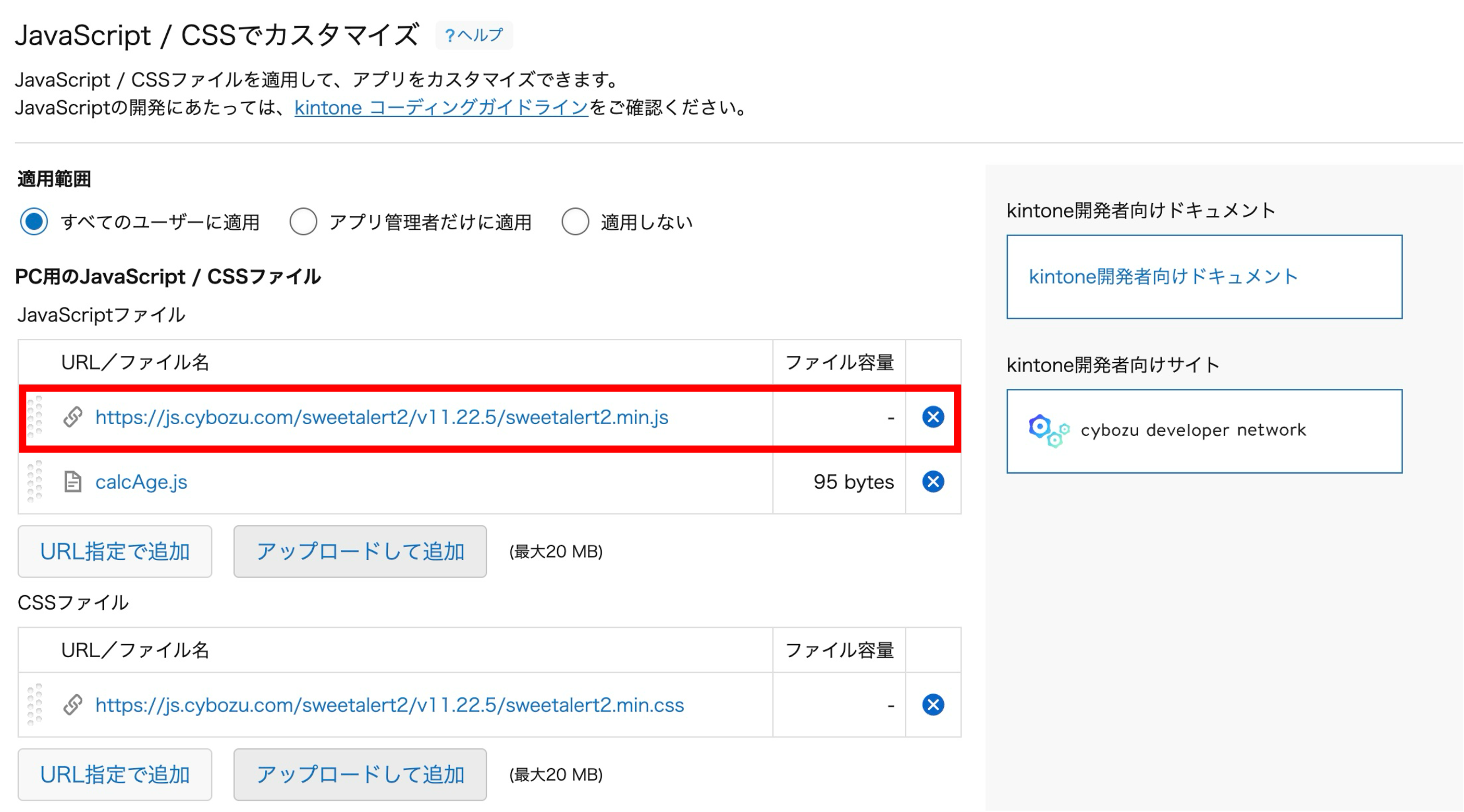This screenshot has height=812, width=1464.
Task: Click アップロードして追加 under JavaScript files
Action: coord(360,551)
